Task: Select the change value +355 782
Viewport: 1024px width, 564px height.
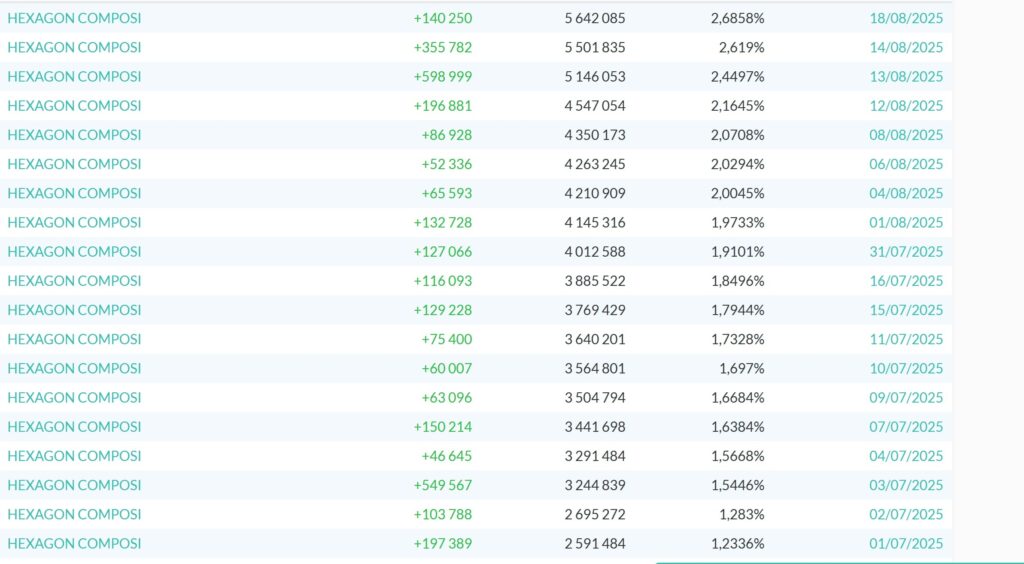Action: pyautogui.click(x=443, y=48)
